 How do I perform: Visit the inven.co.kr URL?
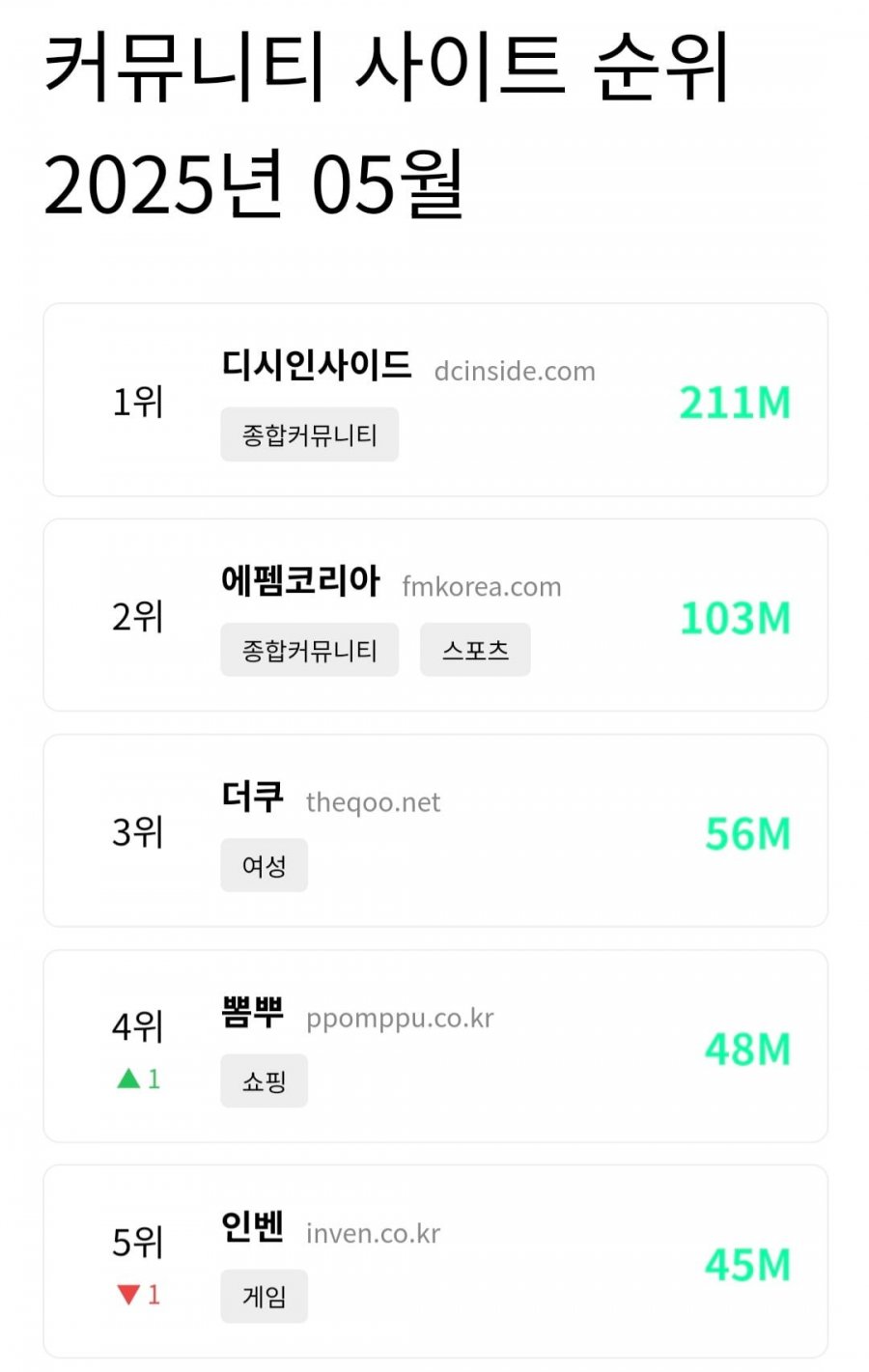tap(373, 1233)
